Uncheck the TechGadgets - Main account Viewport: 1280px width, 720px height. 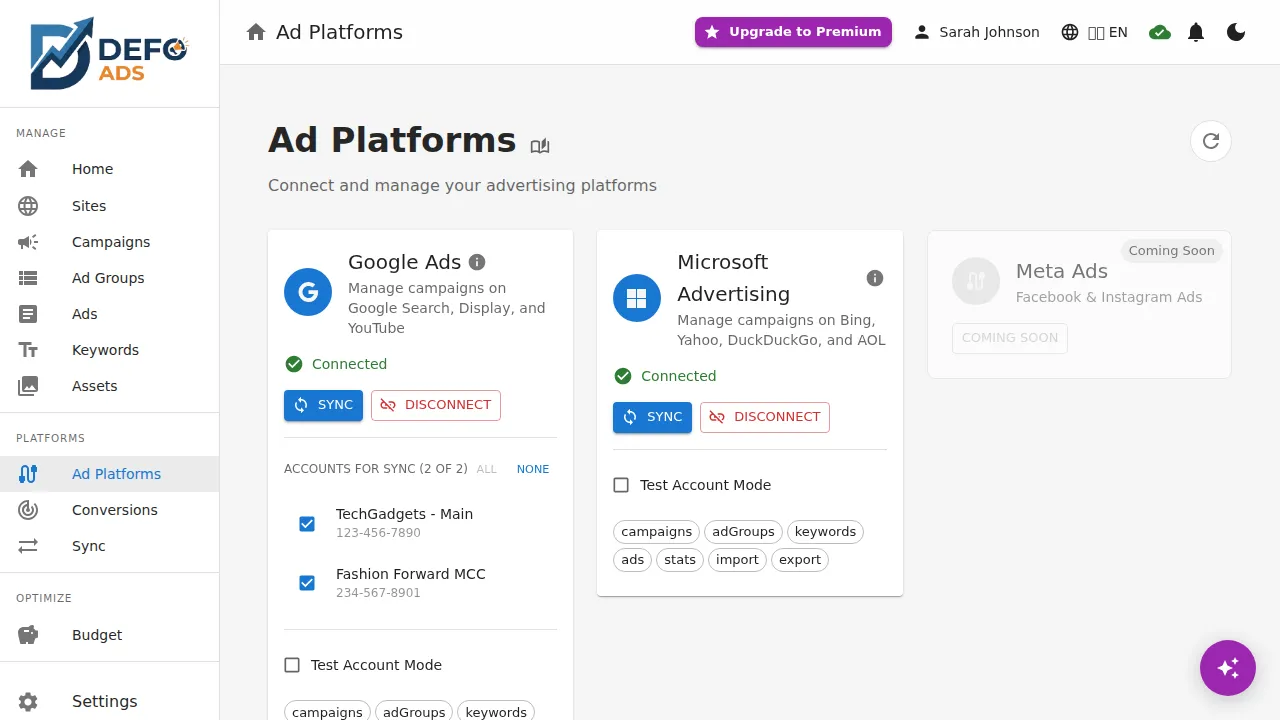307,523
